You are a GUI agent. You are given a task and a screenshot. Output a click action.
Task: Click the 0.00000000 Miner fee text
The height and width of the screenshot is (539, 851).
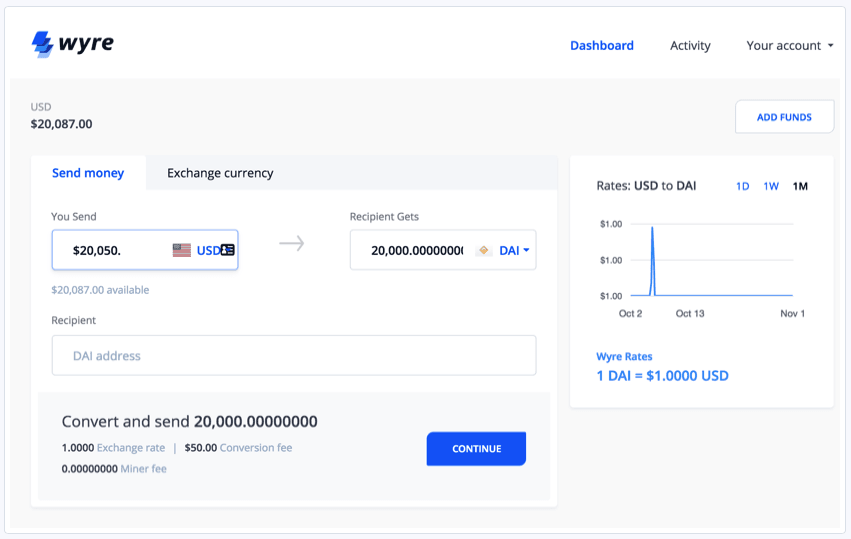pos(114,468)
